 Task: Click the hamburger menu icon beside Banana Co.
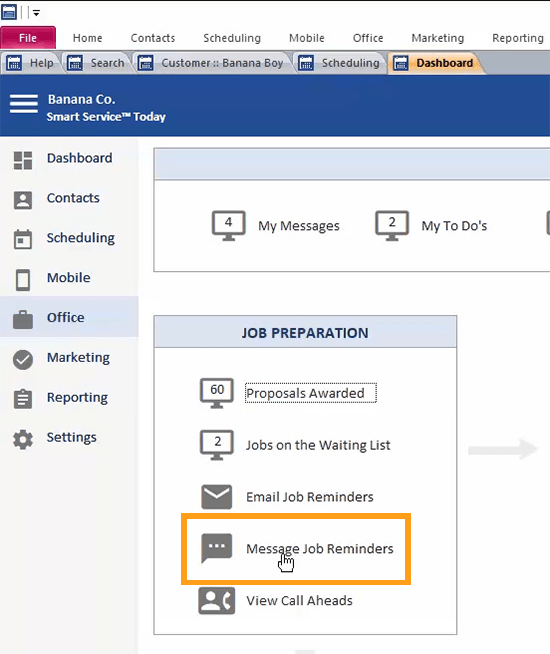(24, 103)
